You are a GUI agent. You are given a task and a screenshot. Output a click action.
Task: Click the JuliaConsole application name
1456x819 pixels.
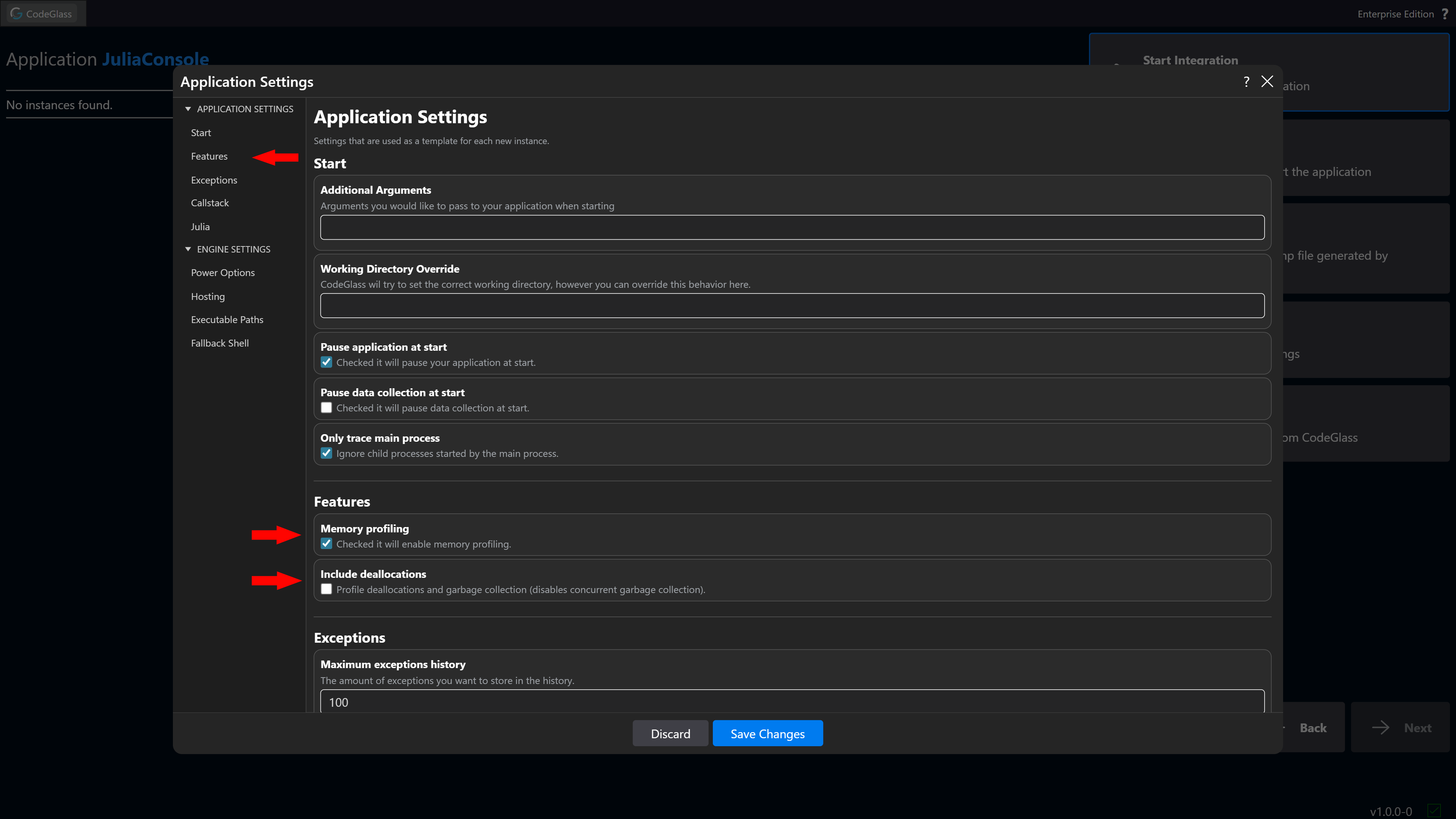pos(155,59)
